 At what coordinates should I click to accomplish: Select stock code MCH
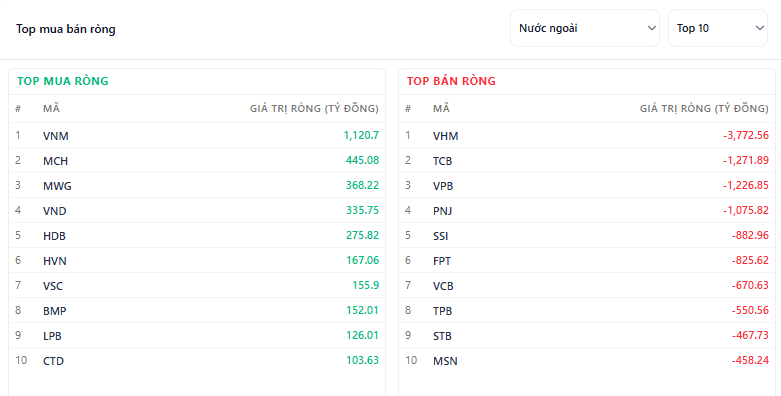coord(55,161)
